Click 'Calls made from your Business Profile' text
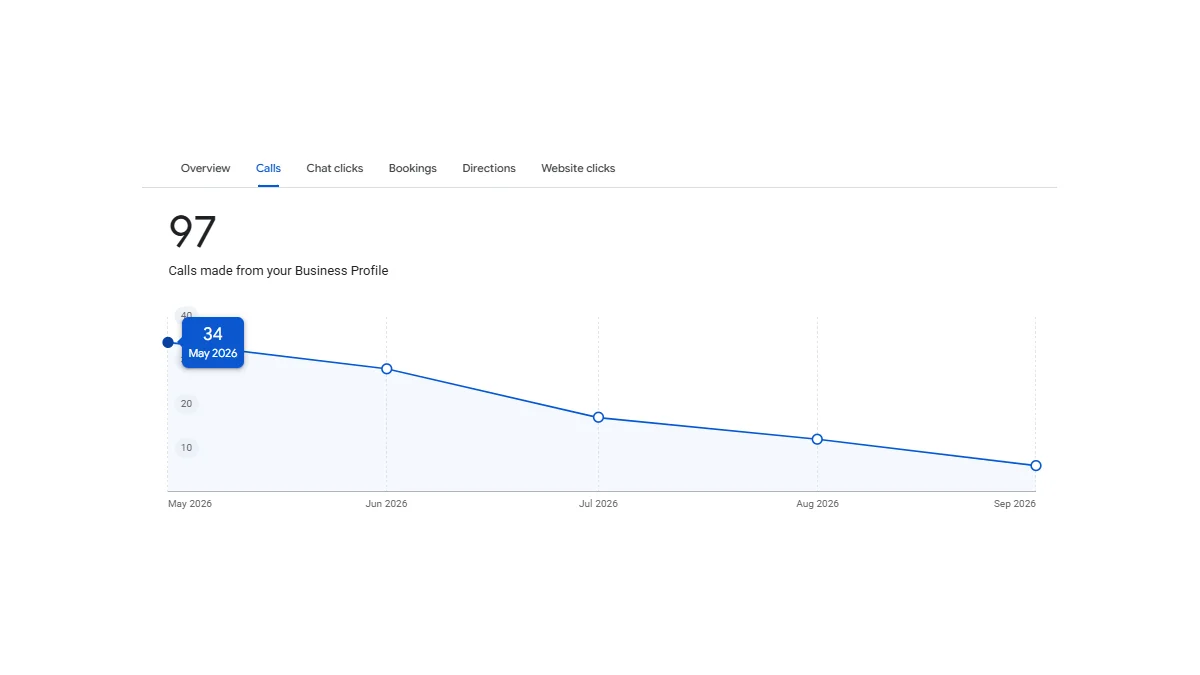Screen dimensions: 1200x675 pyautogui.click(x=278, y=271)
